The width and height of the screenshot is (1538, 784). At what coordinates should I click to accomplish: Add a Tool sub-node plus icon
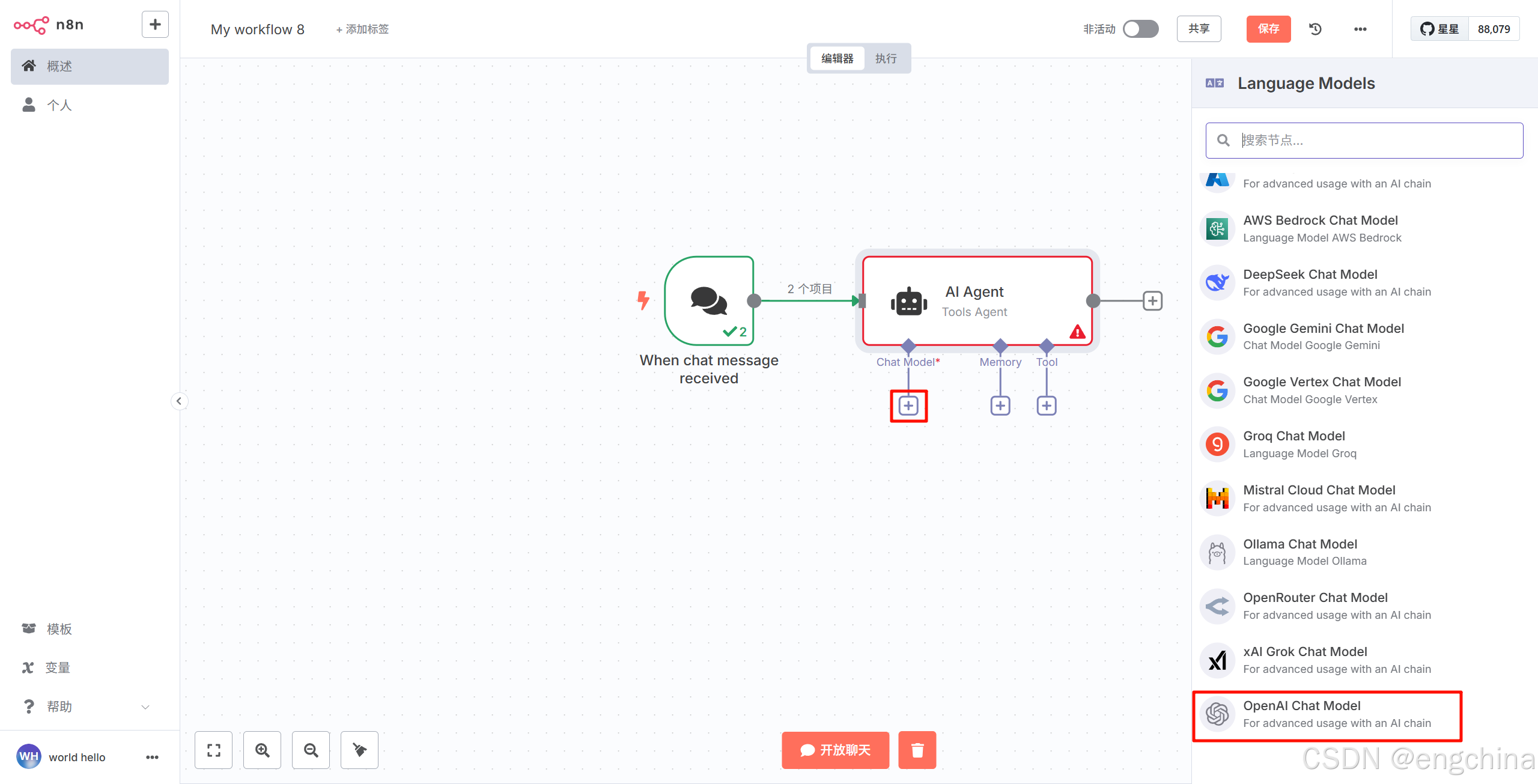click(1046, 406)
